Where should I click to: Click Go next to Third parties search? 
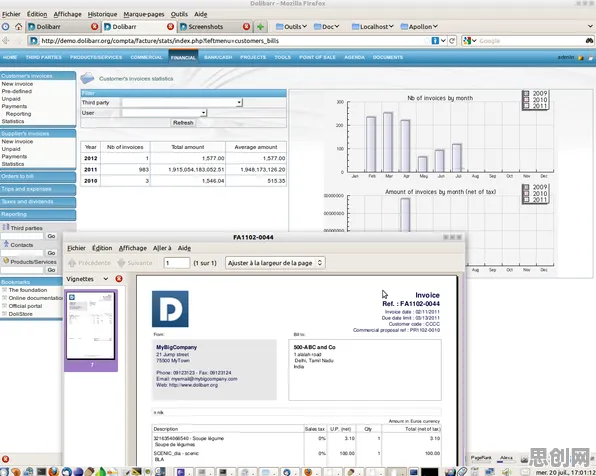tap(51, 236)
